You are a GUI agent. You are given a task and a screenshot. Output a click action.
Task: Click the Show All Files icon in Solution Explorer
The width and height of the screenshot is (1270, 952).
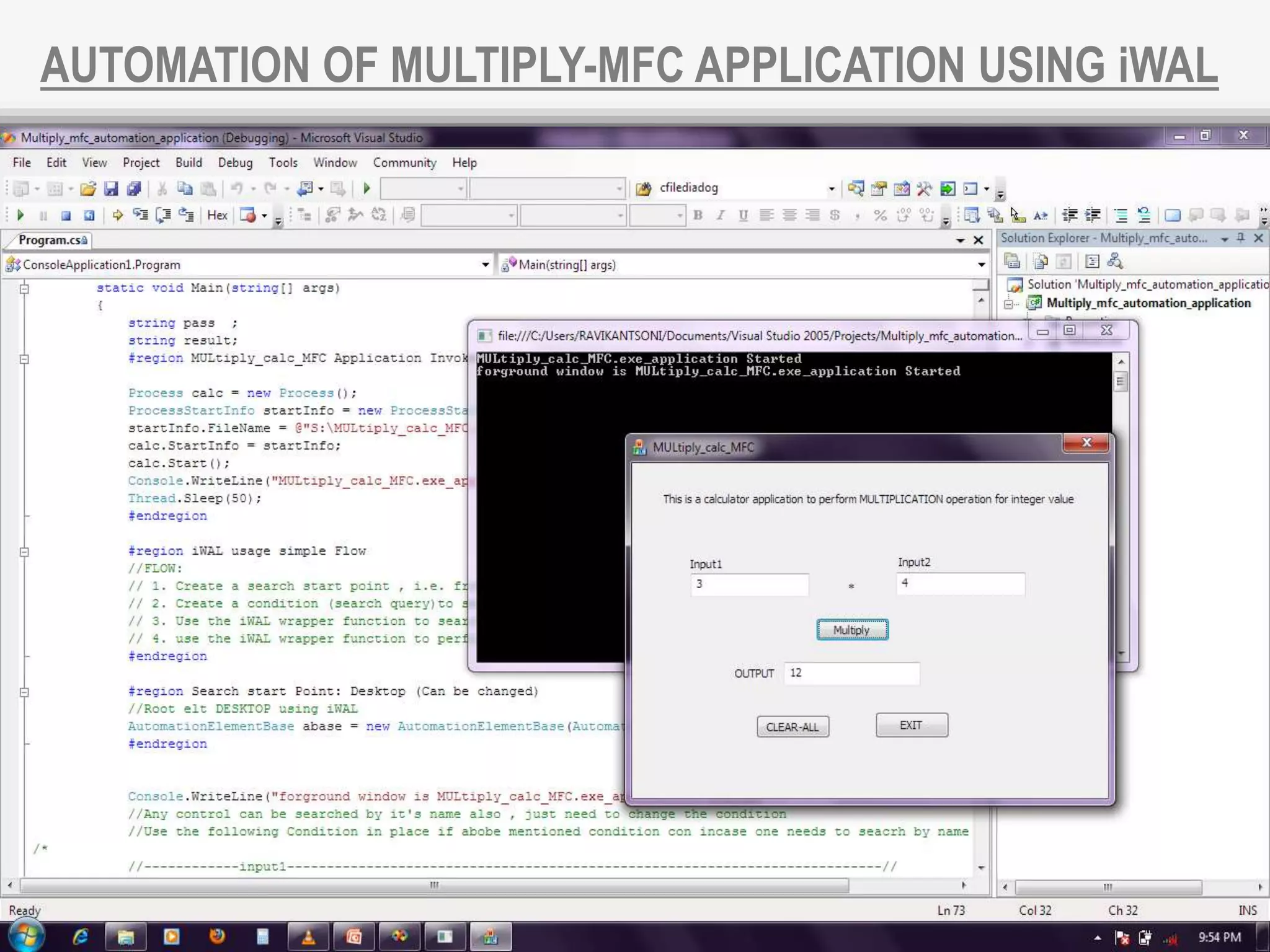[1041, 262]
